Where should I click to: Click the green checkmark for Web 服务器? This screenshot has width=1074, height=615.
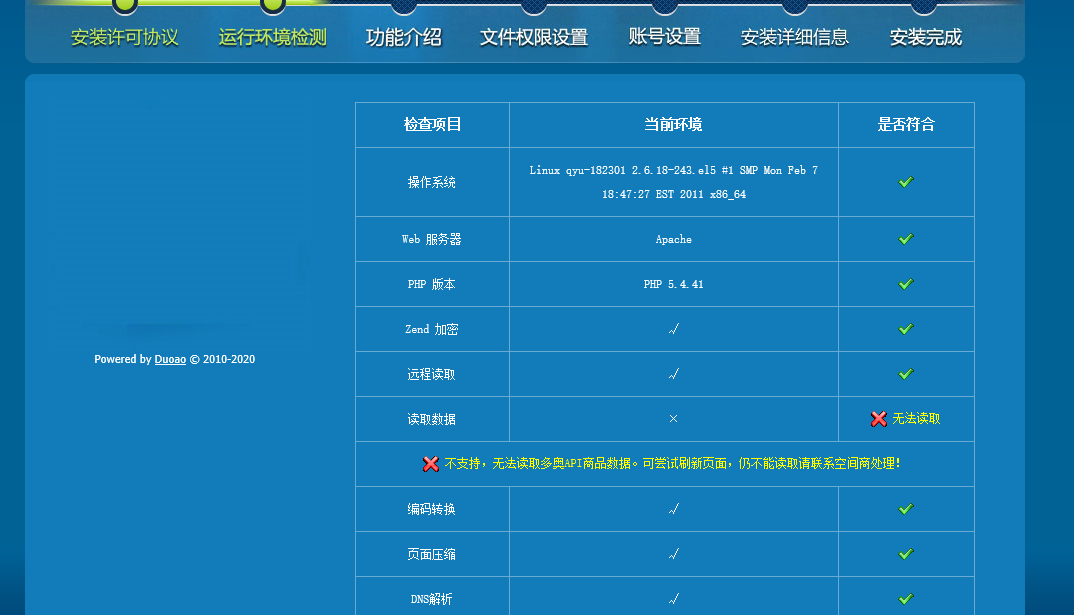(x=905, y=239)
